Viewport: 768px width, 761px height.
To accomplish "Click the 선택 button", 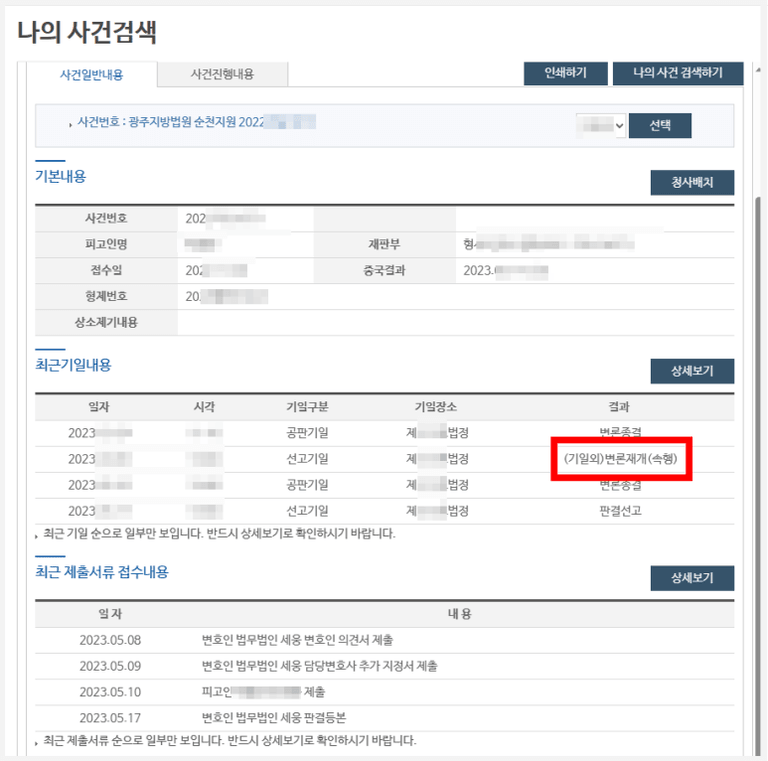I will [x=661, y=125].
